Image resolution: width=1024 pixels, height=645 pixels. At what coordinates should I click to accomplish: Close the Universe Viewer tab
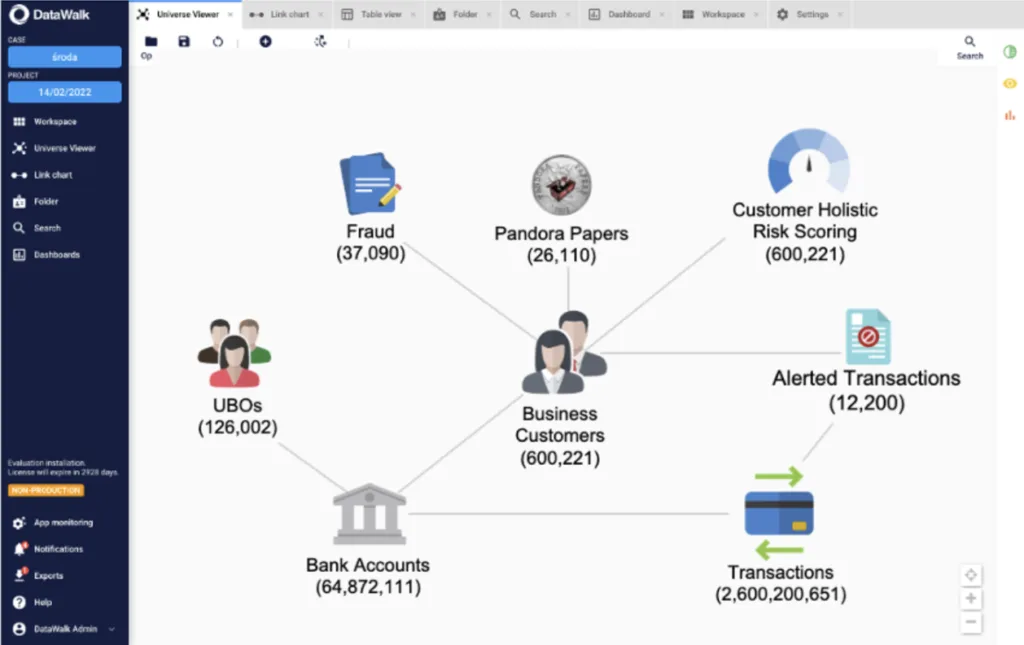point(230,14)
